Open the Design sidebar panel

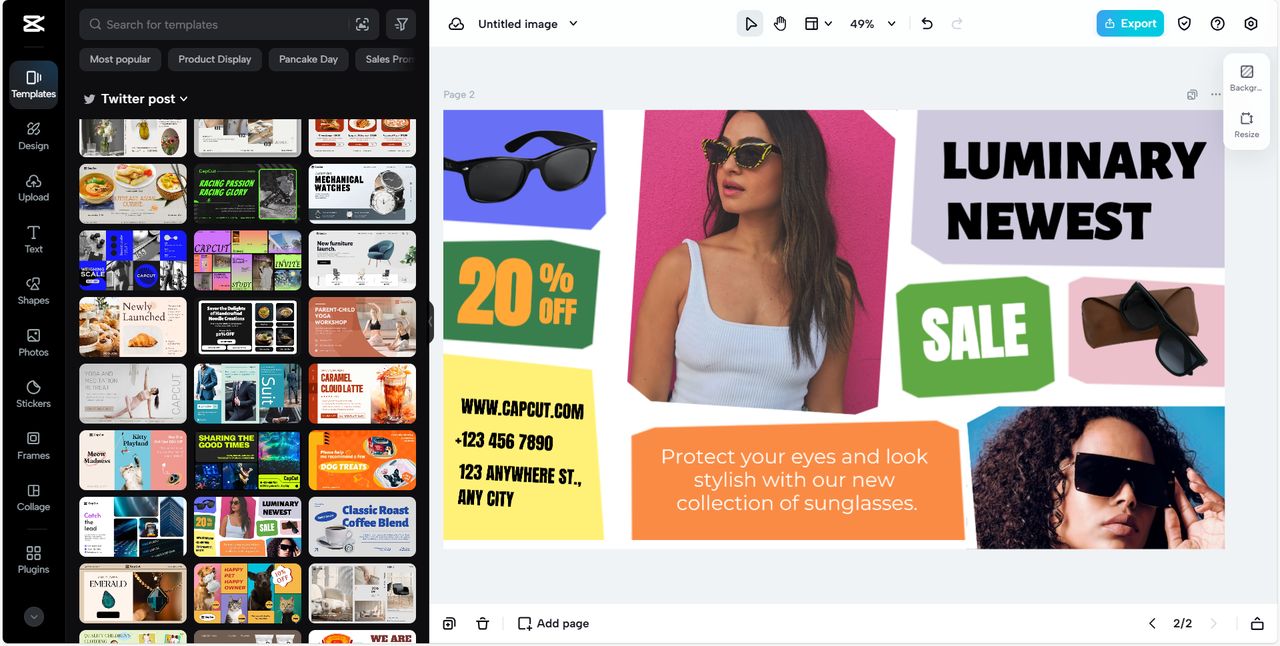coord(33,136)
